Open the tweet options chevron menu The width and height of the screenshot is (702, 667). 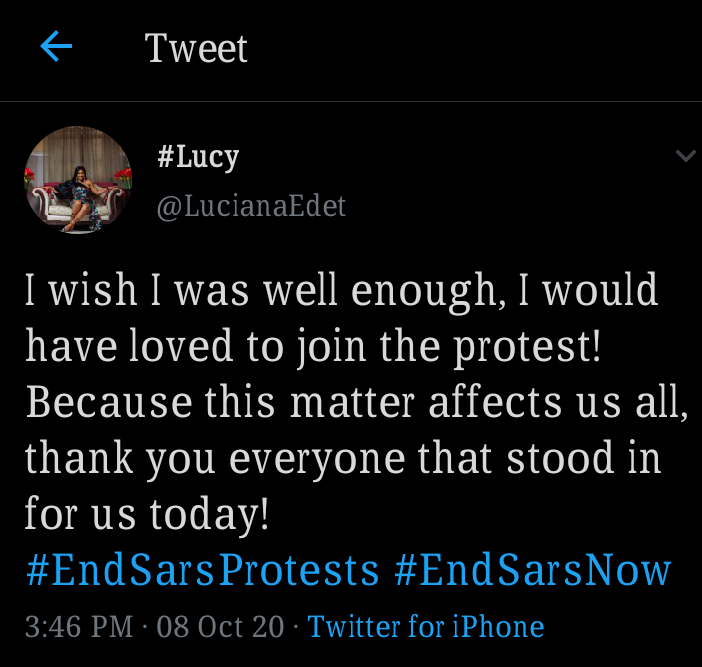685,156
